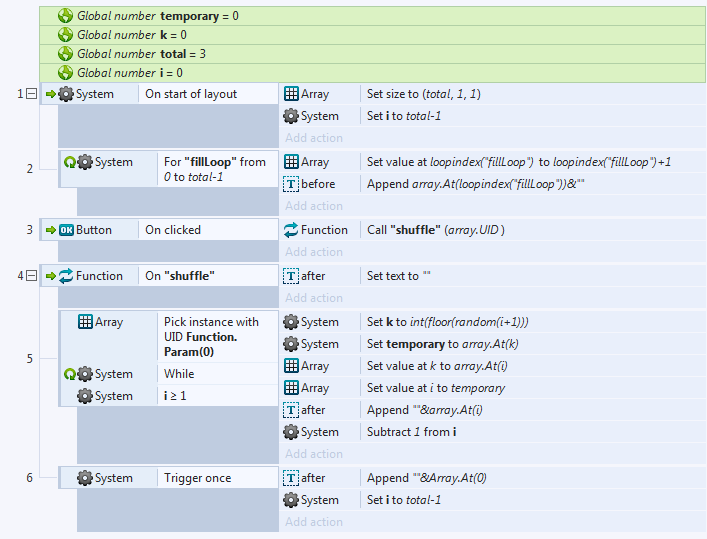
Task: Click the text object icon for Append array.At(loopindex) action
Action: 291,184
